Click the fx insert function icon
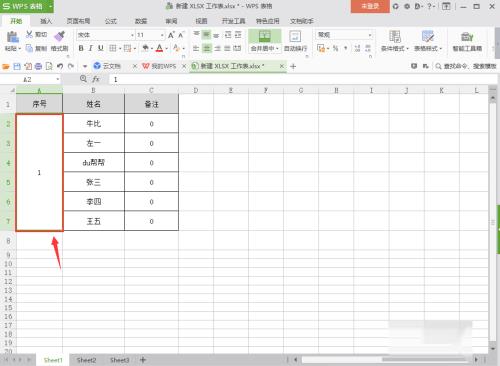The height and width of the screenshot is (366, 500). pyautogui.click(x=96, y=79)
